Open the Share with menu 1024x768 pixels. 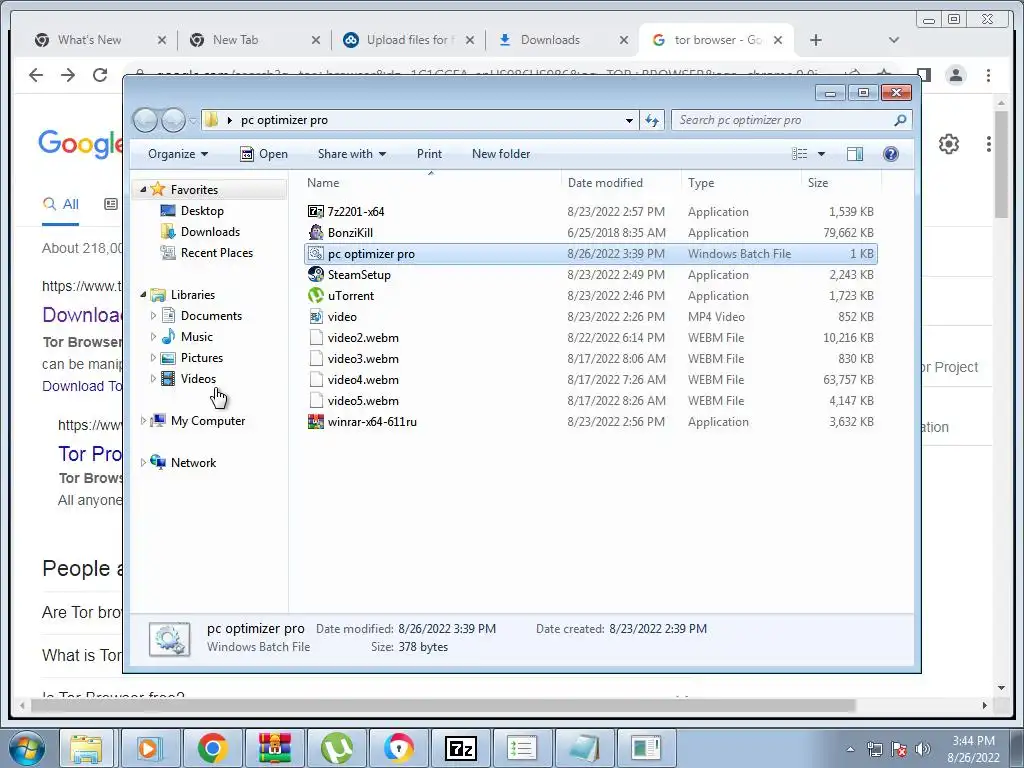[351, 153]
